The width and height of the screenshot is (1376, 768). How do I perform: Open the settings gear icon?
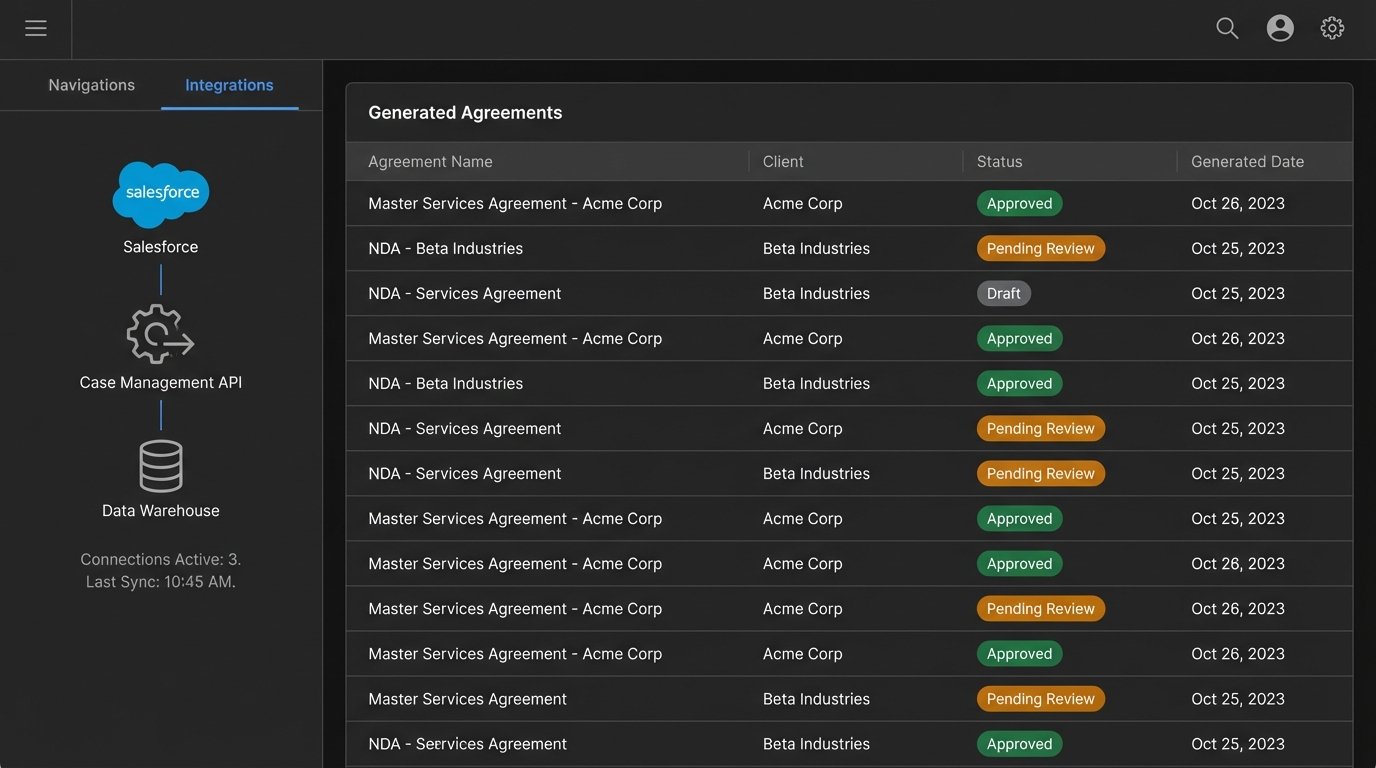click(1332, 27)
